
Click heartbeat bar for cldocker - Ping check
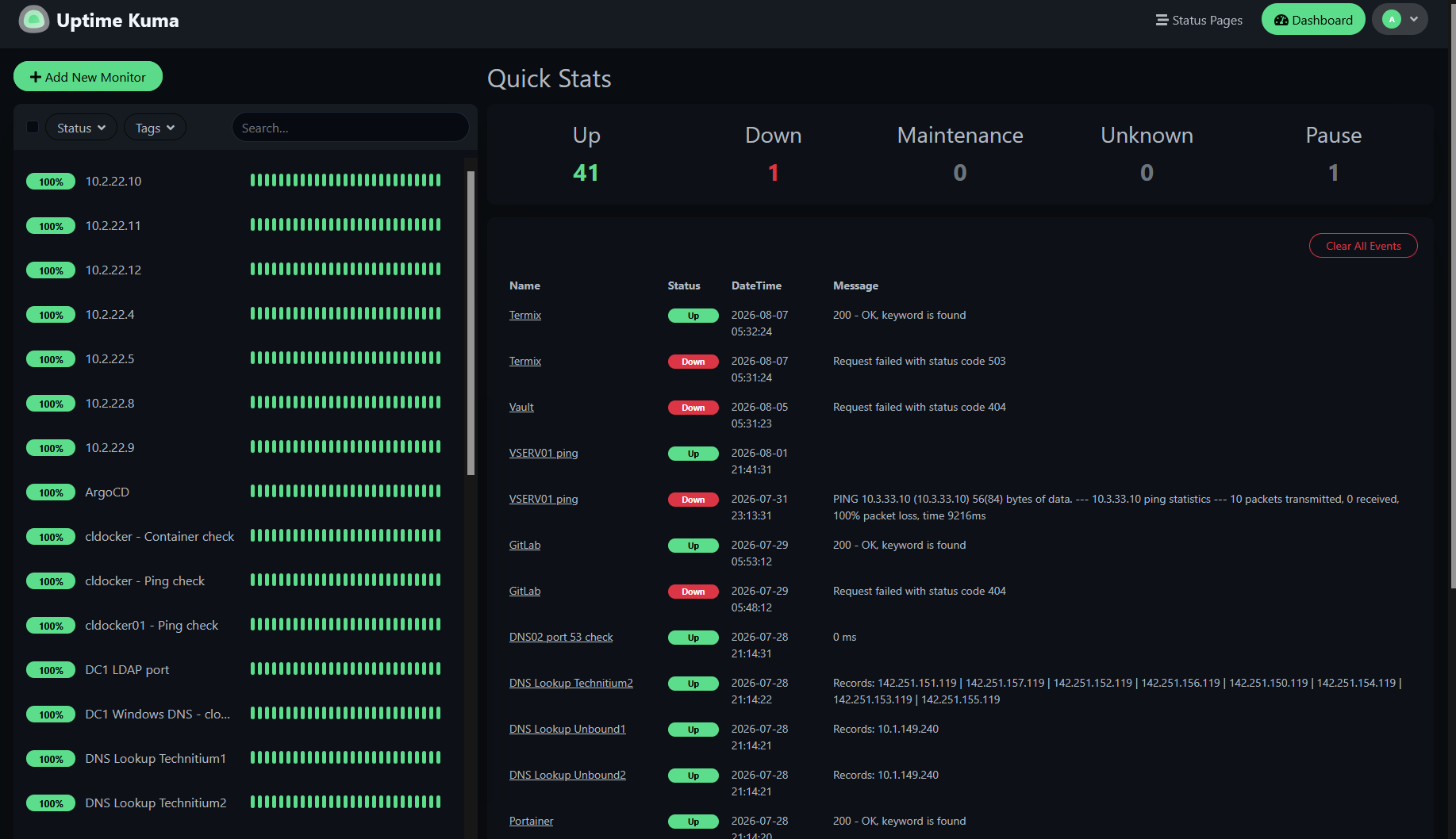point(345,580)
